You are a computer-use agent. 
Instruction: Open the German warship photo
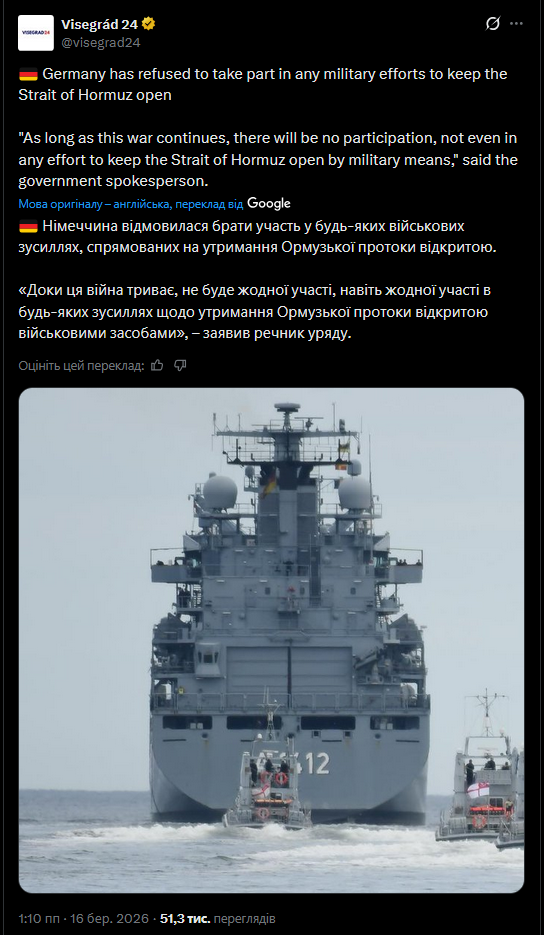coord(271,640)
